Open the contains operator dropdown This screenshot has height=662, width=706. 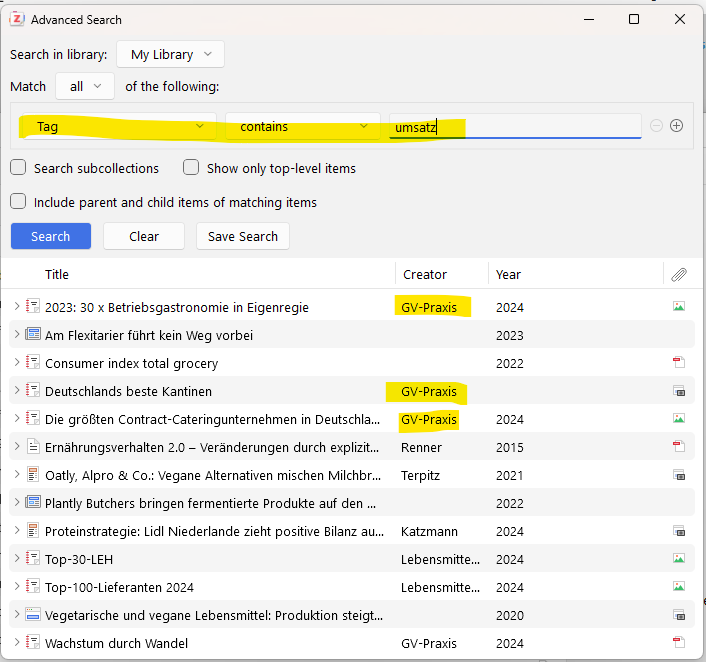[x=303, y=127]
